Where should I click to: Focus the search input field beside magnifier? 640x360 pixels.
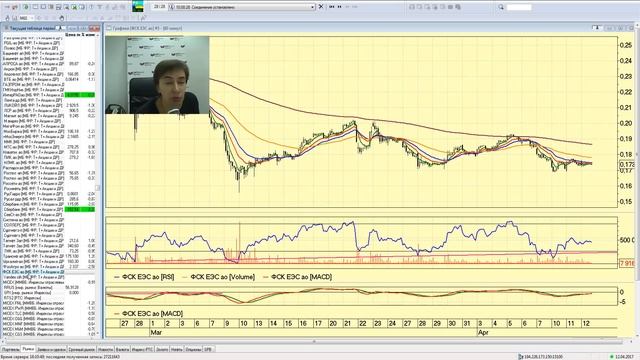(x=519, y=7)
